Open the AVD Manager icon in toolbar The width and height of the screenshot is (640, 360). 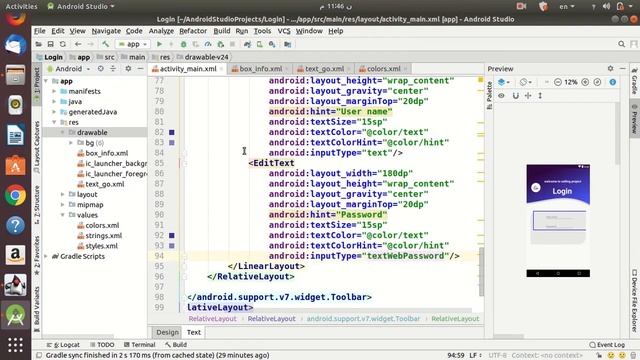[x=260, y=44]
